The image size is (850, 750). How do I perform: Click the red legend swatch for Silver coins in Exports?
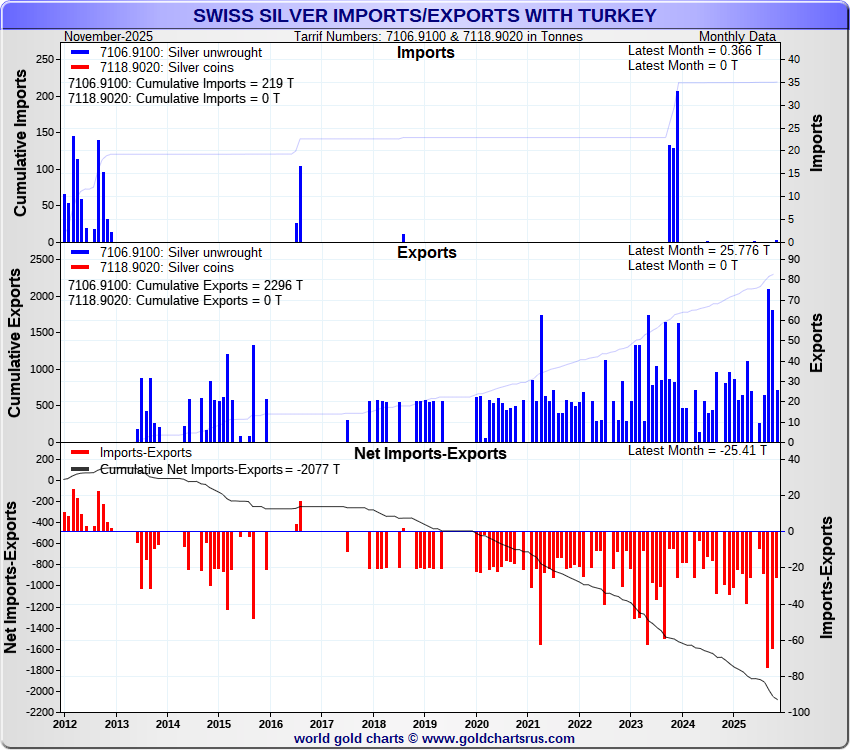(x=80, y=268)
